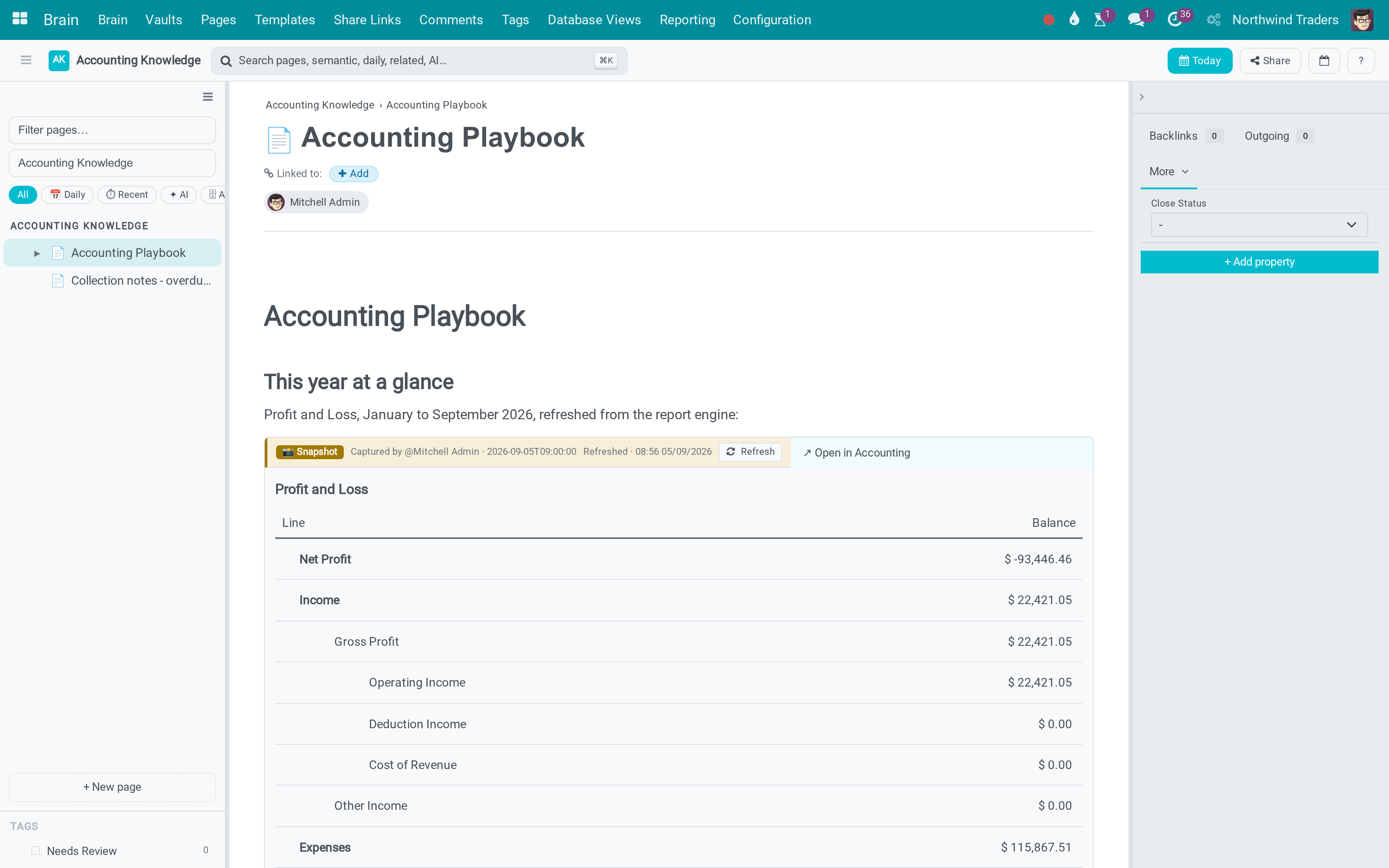This screenshot has width=1389, height=868.
Task: Open the calendar icon button
Action: pos(1323,61)
